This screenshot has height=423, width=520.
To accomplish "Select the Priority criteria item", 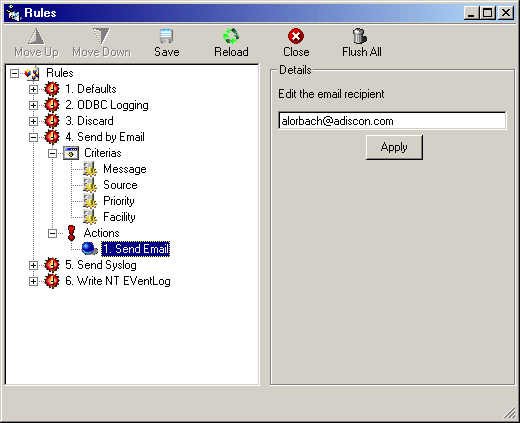I will tap(119, 201).
